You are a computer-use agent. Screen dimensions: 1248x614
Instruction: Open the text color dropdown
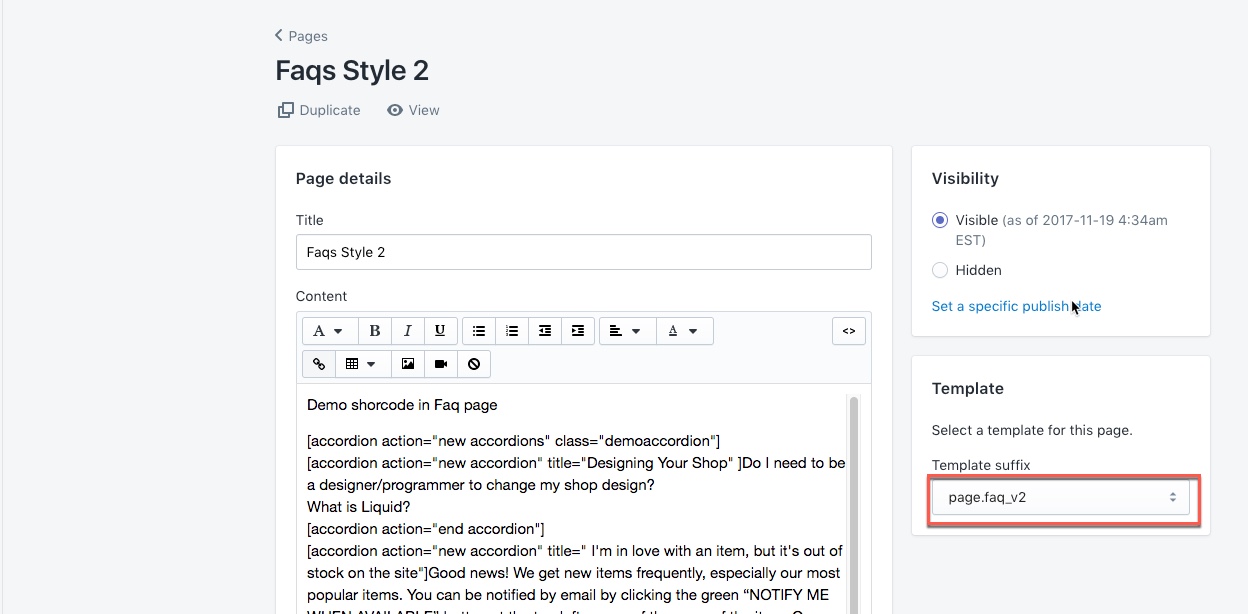click(684, 331)
